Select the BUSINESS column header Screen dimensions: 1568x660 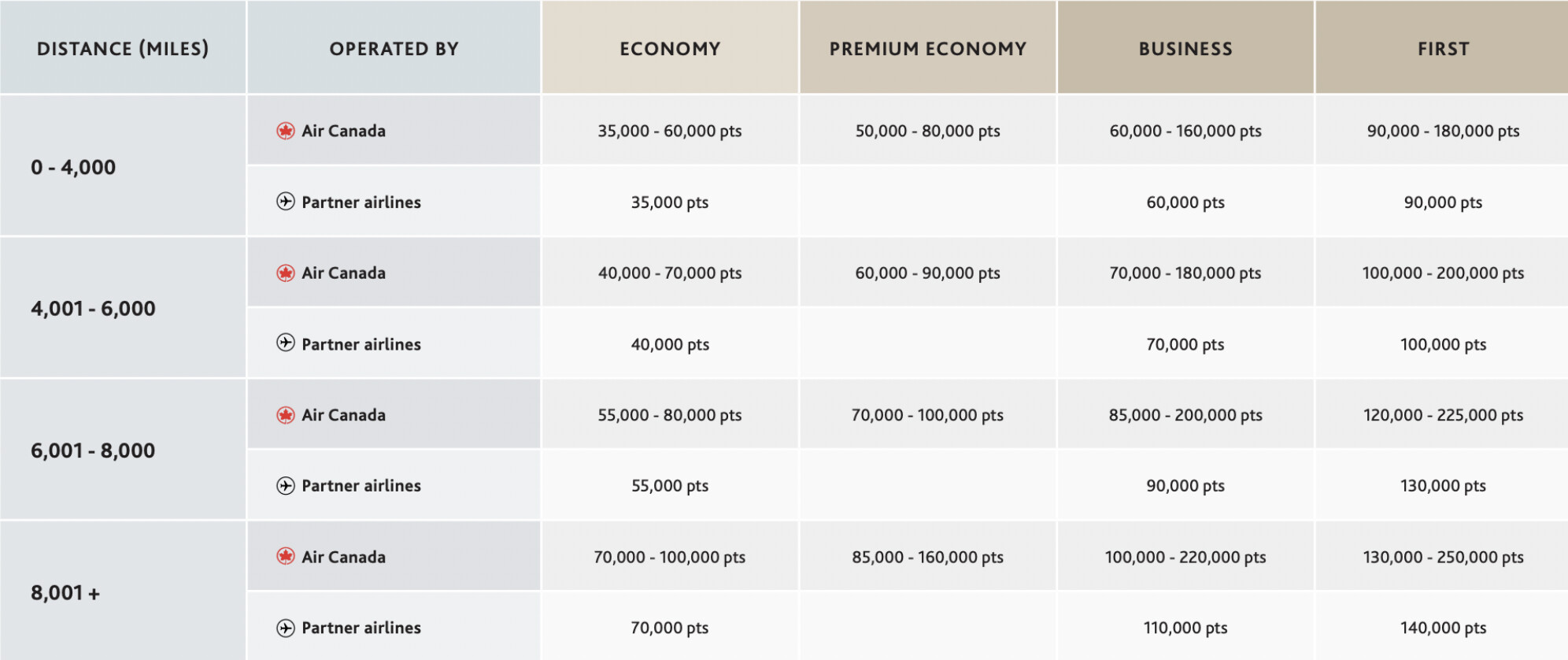pos(1185,47)
